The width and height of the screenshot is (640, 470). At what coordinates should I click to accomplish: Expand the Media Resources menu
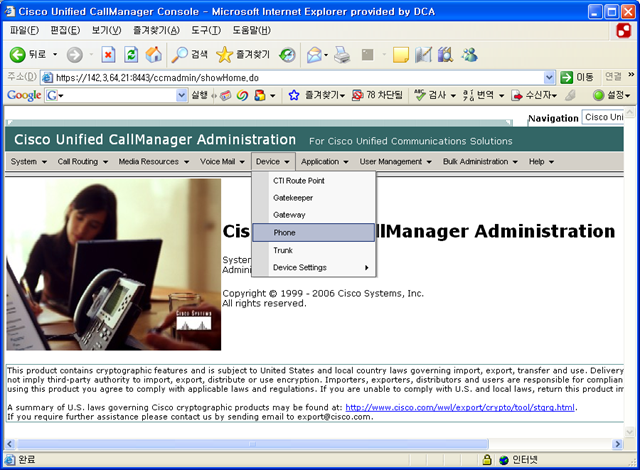click(x=153, y=162)
